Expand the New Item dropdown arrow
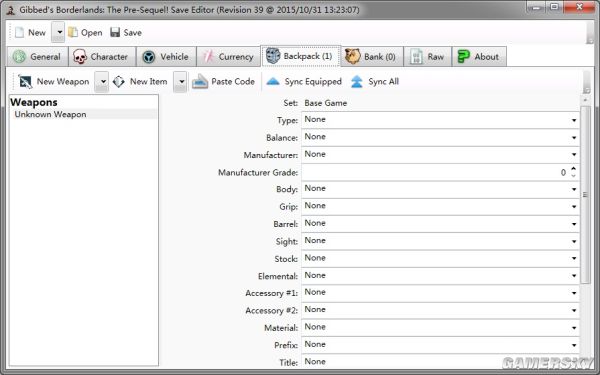This screenshot has height=375, width=600. [181, 82]
